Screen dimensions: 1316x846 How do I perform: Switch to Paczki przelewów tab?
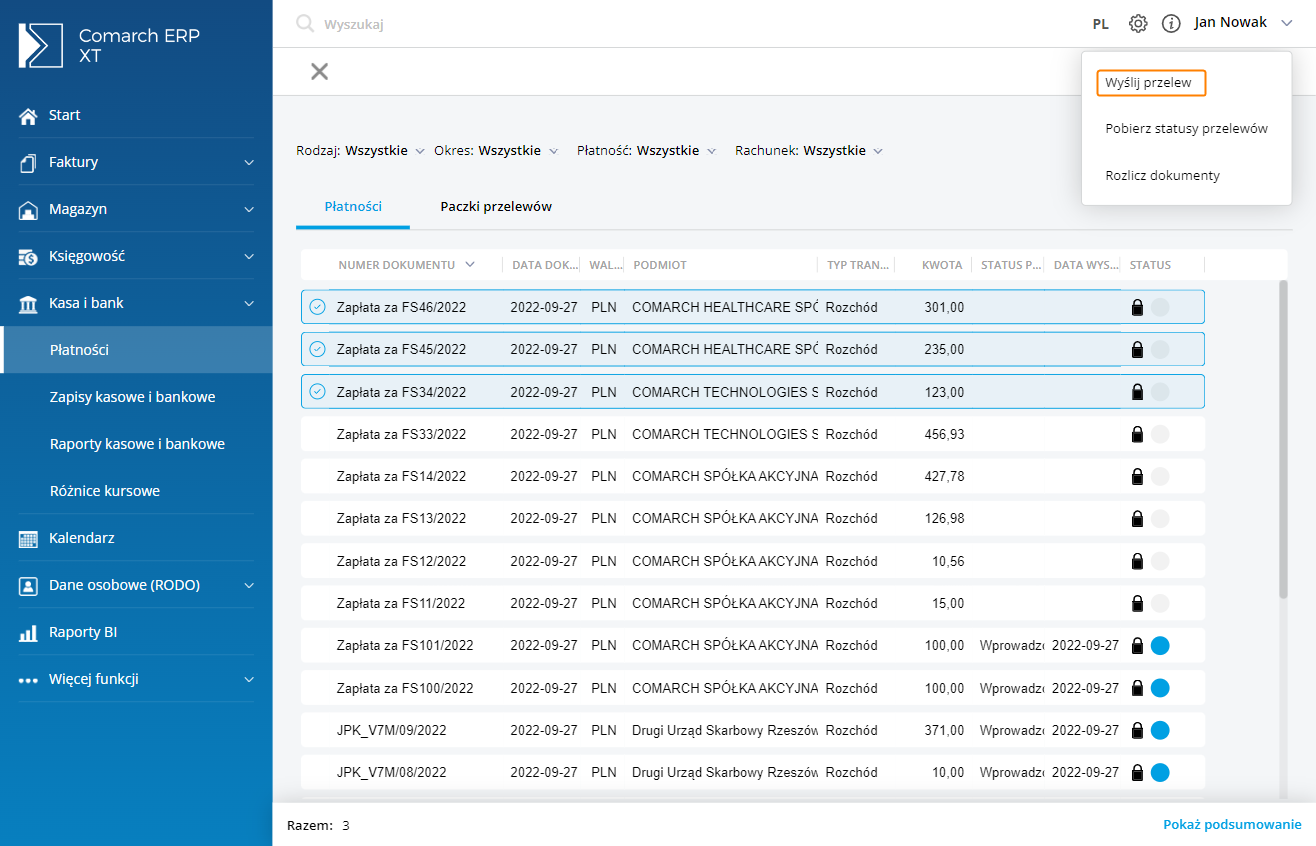(x=496, y=207)
